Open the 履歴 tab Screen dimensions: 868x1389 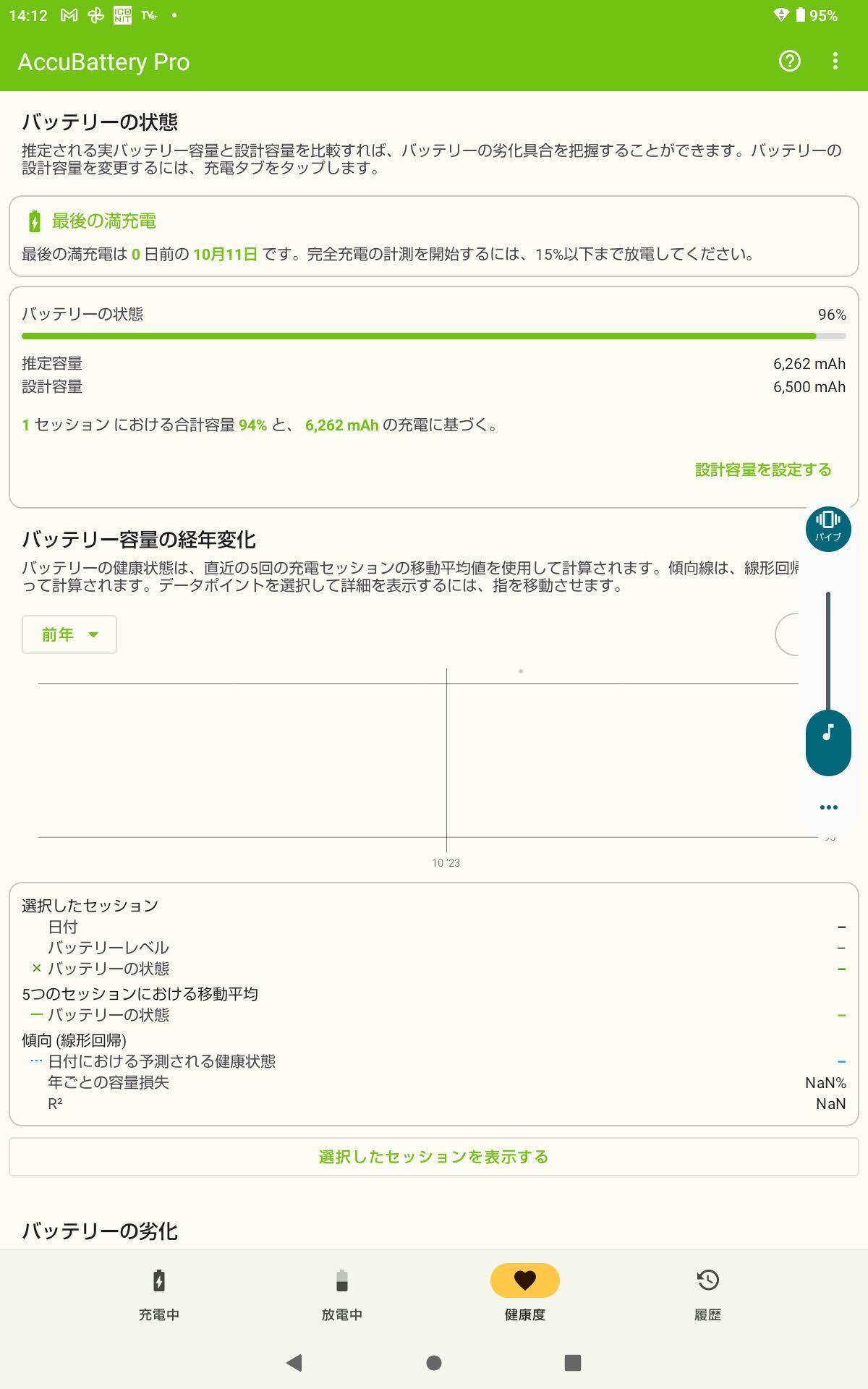pos(708,1295)
